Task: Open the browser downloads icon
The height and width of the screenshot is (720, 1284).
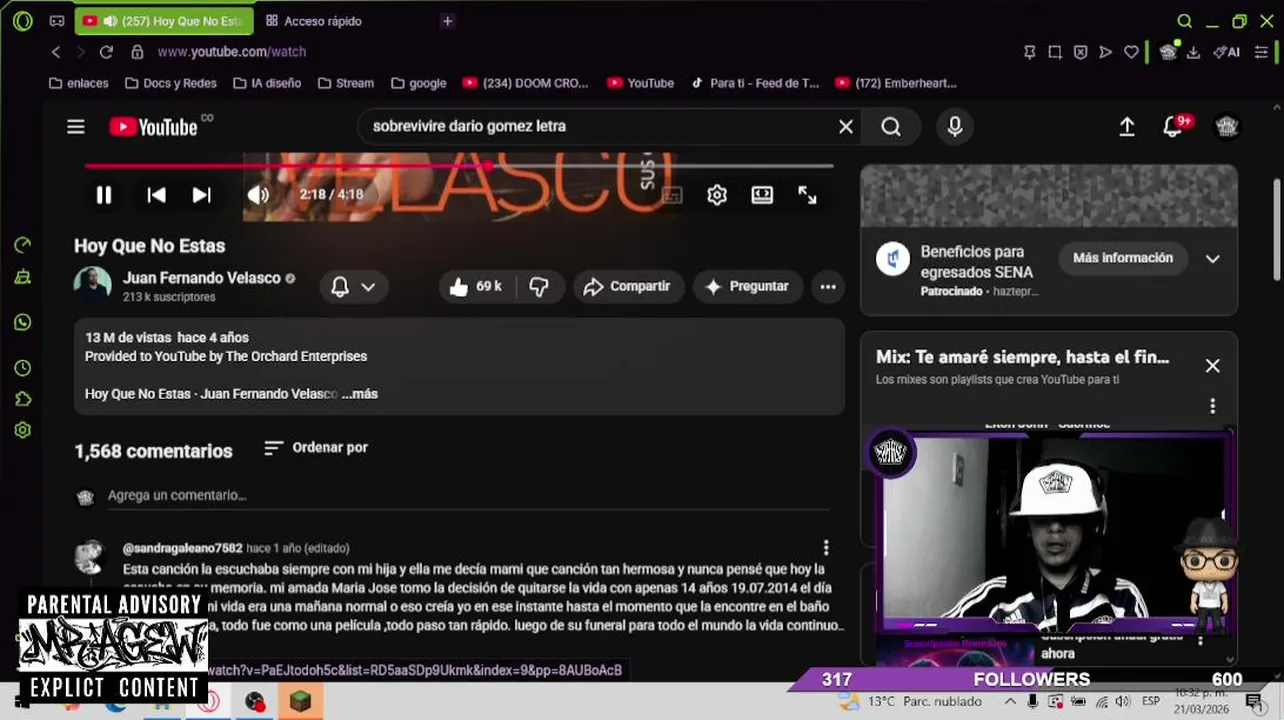Action: (1193, 52)
